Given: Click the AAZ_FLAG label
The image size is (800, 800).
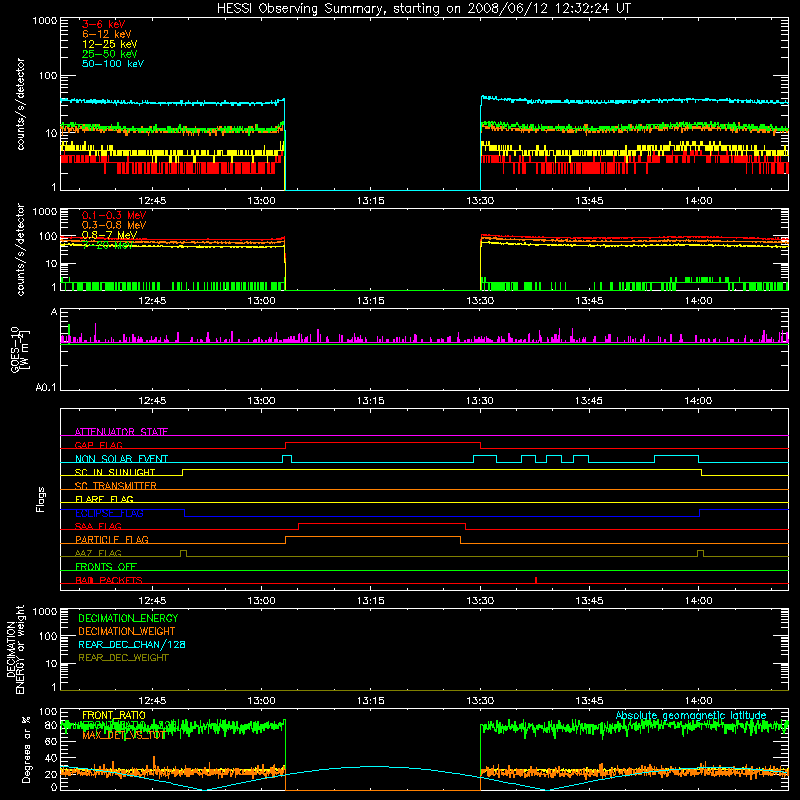Looking at the screenshot, I should 98,553.
